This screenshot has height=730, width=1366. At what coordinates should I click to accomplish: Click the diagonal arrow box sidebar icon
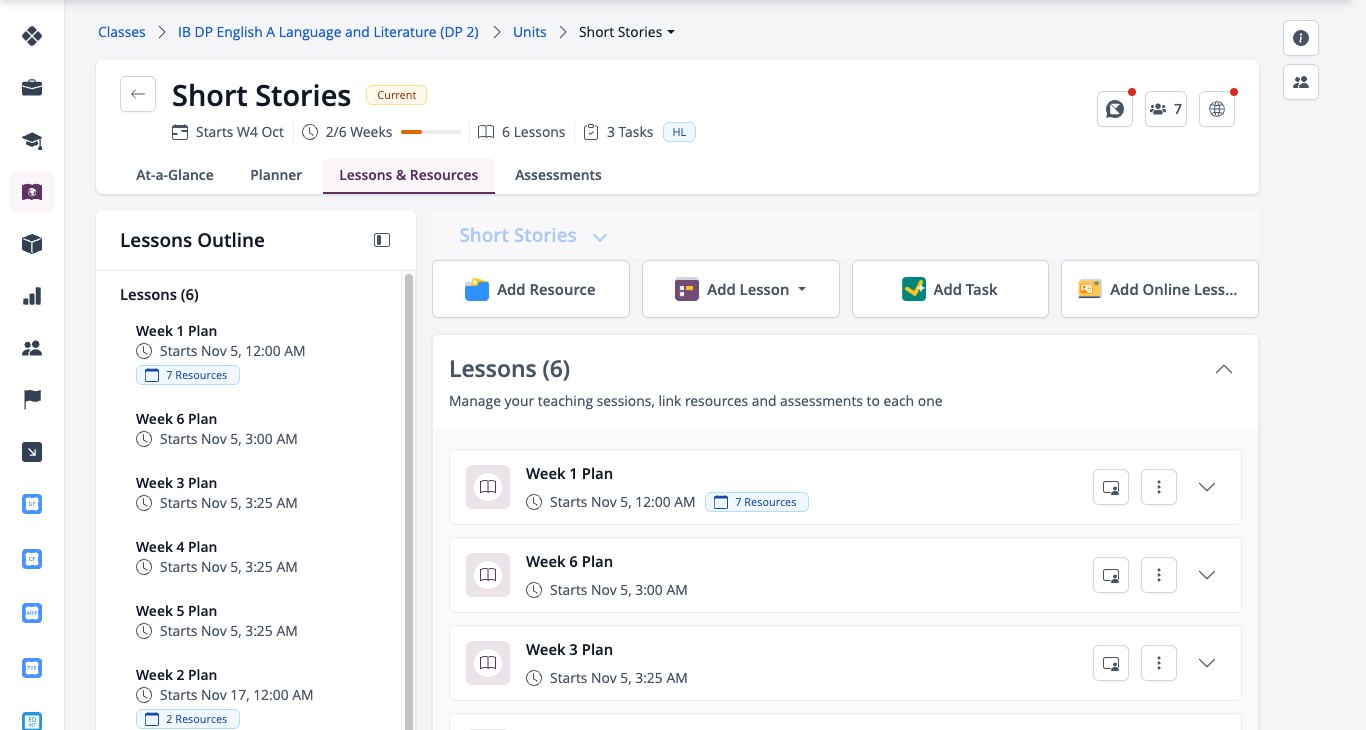point(32,453)
